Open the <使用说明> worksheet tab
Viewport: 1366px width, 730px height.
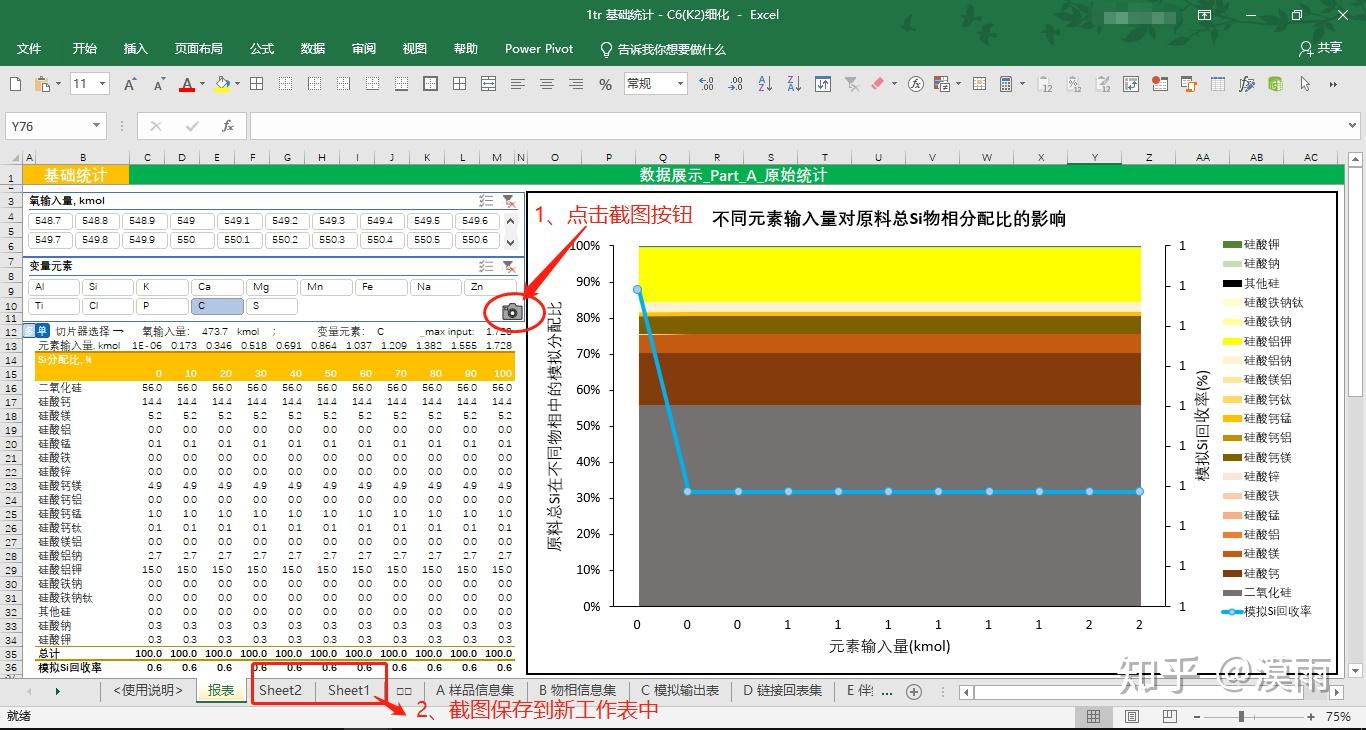tap(149, 690)
